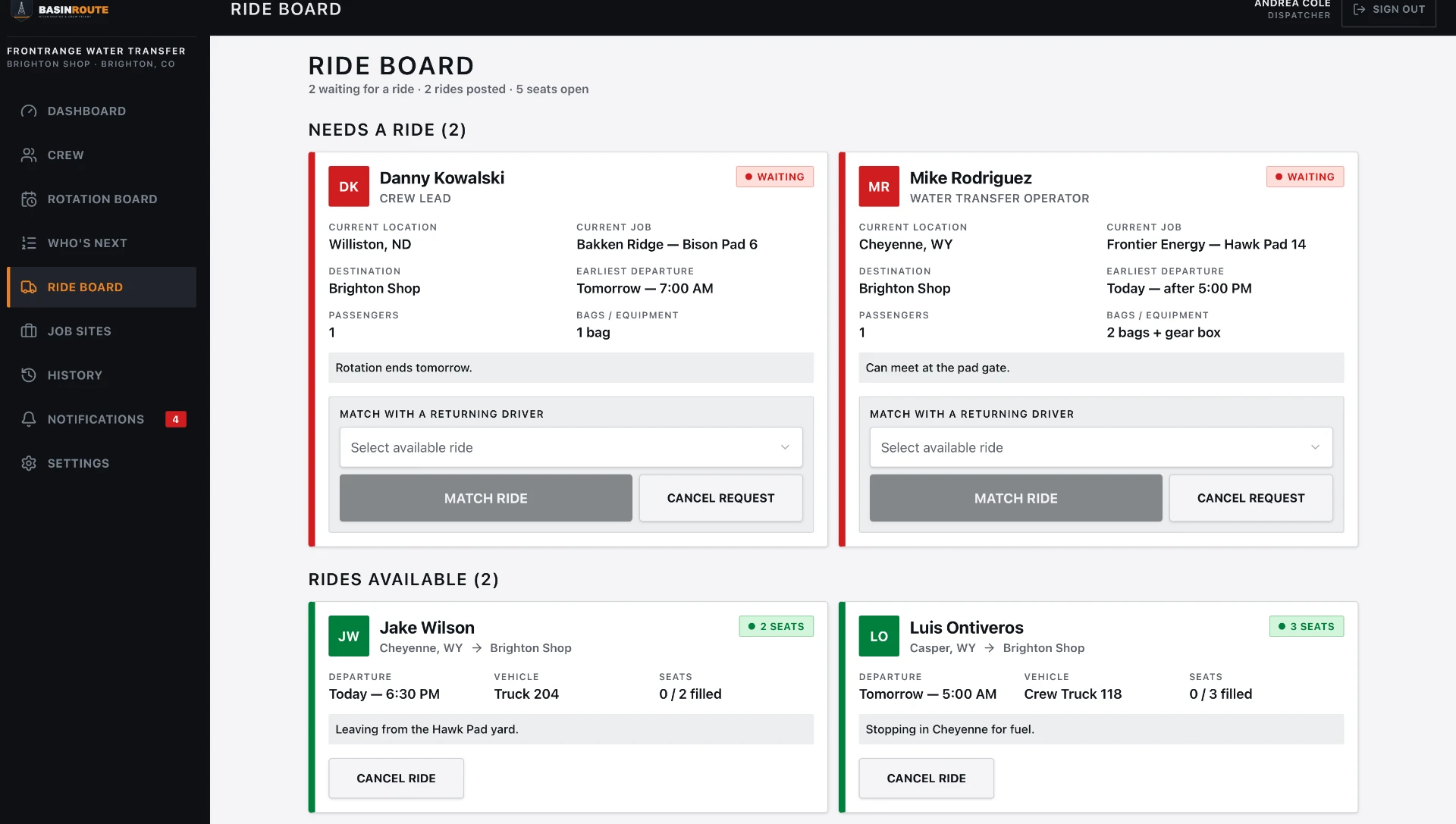Image resolution: width=1456 pixels, height=824 pixels.
Task: Cancel Luis Ontiveros's ride
Action: pos(926,779)
